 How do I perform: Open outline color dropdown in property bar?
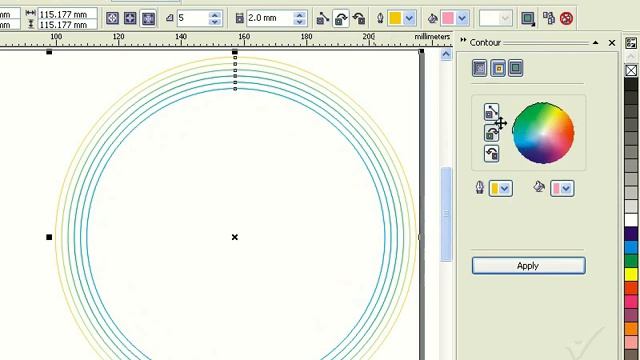click(x=410, y=18)
